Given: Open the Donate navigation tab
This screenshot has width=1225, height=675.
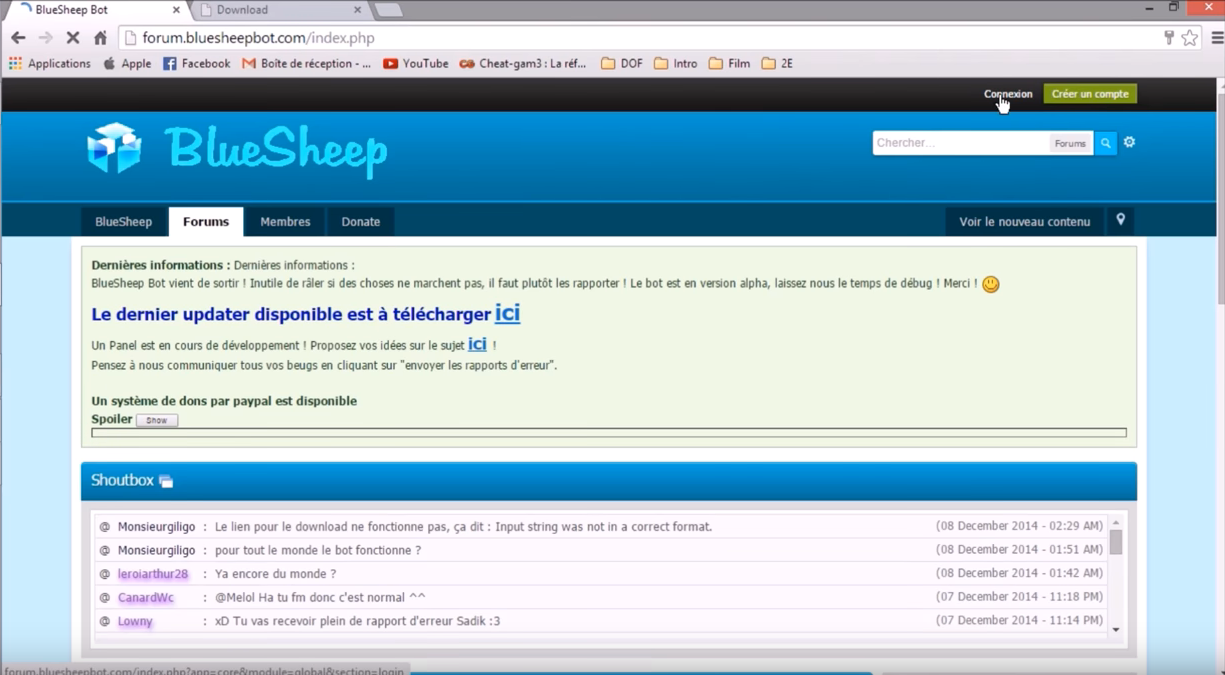Looking at the screenshot, I should point(361,222).
